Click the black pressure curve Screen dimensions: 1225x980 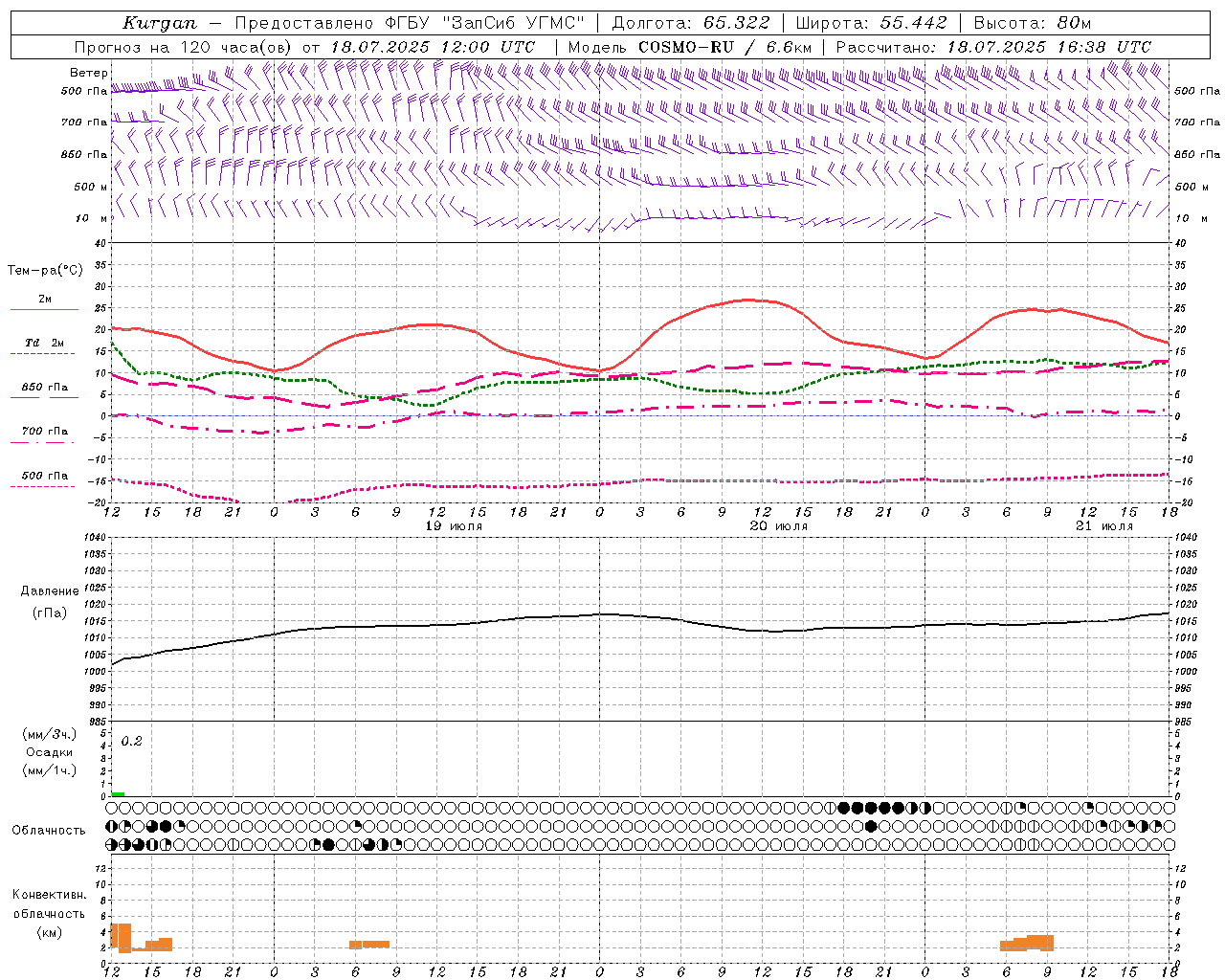click(641, 617)
